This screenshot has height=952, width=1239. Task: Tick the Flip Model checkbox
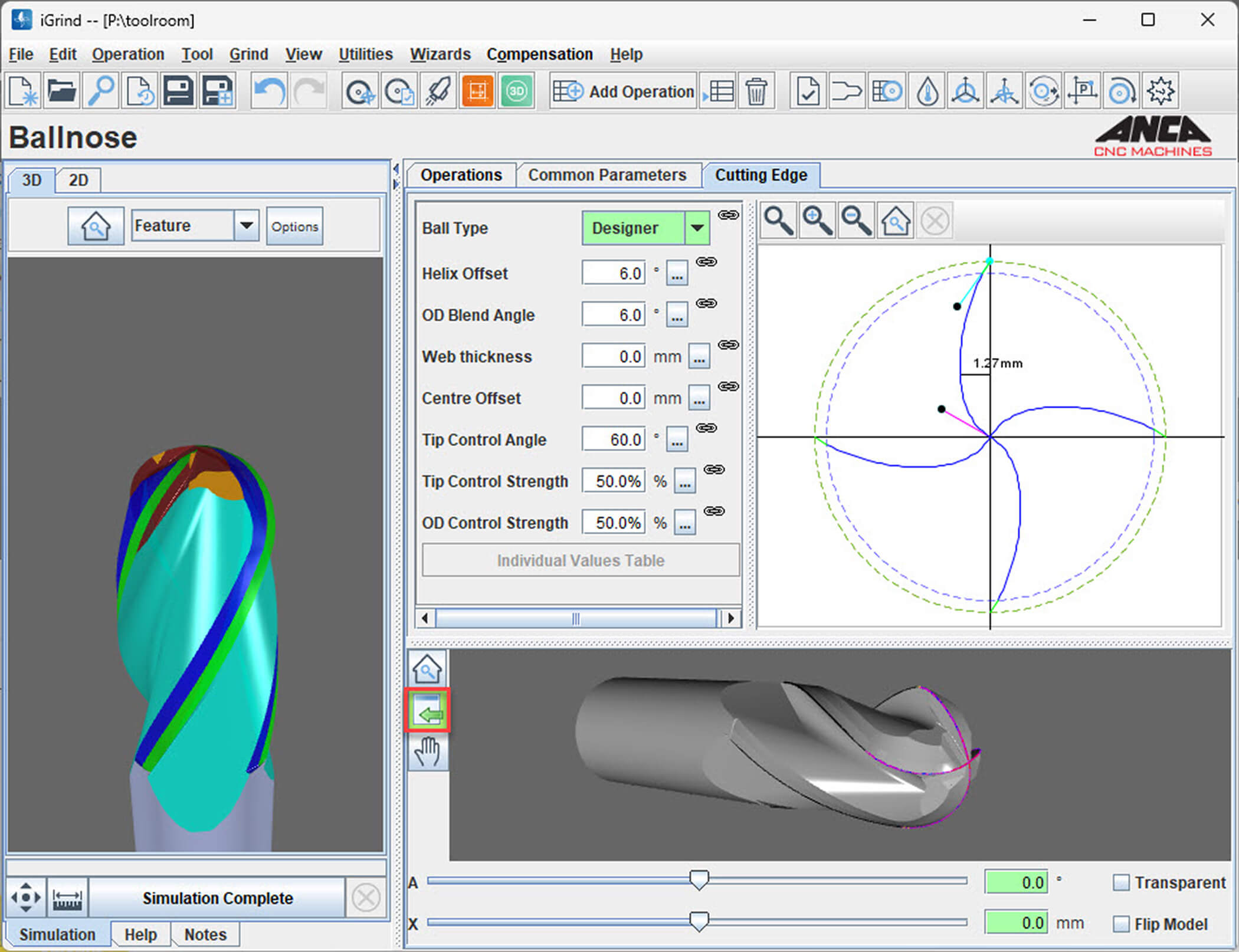pos(1120,924)
